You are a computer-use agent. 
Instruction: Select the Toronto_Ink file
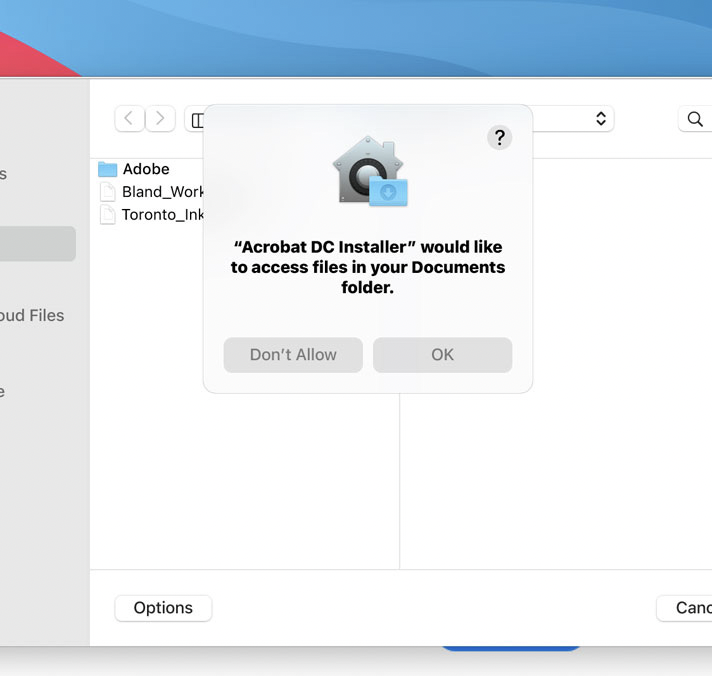151,214
